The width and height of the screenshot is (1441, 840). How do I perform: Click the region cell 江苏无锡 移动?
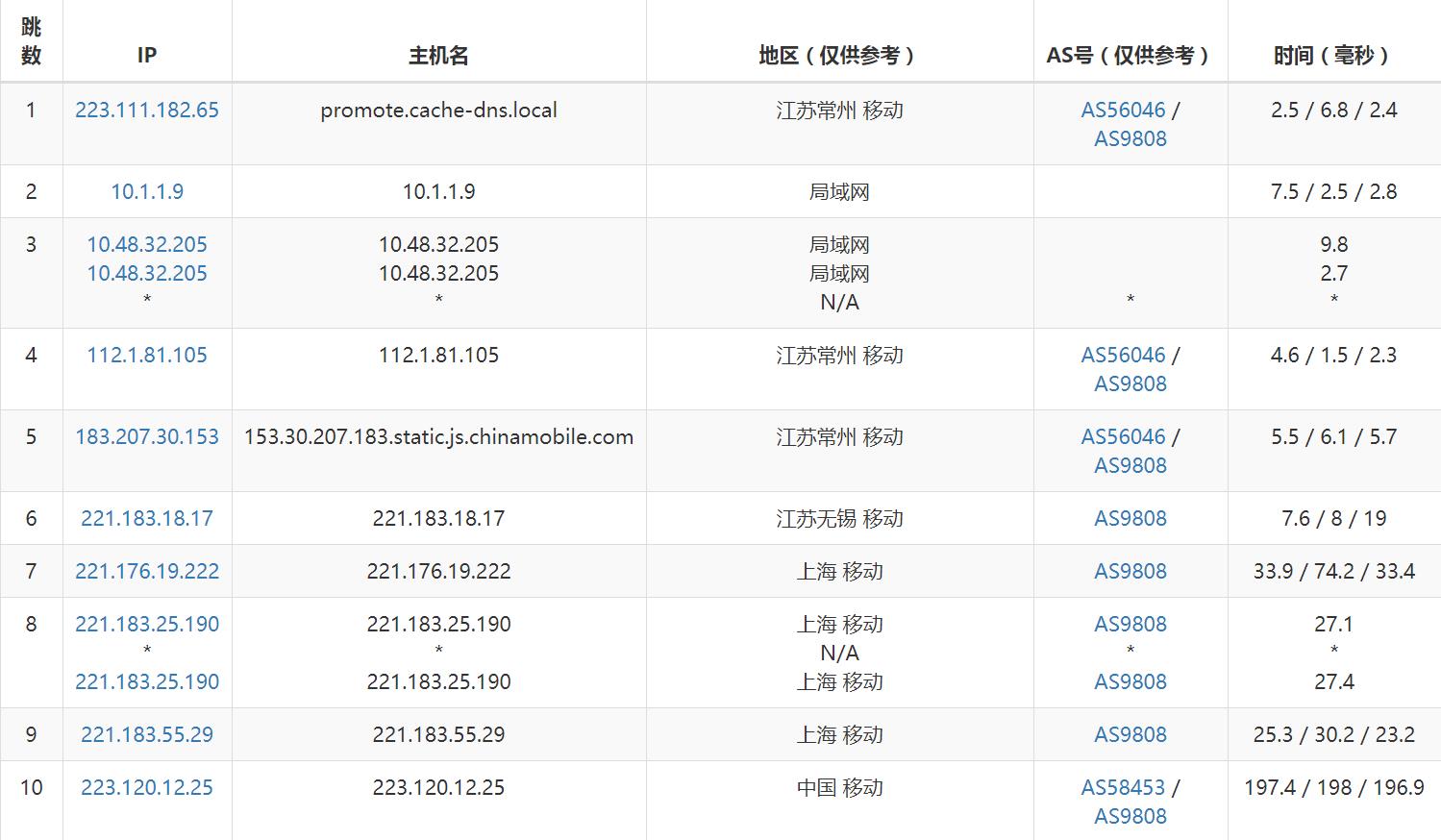(x=839, y=518)
